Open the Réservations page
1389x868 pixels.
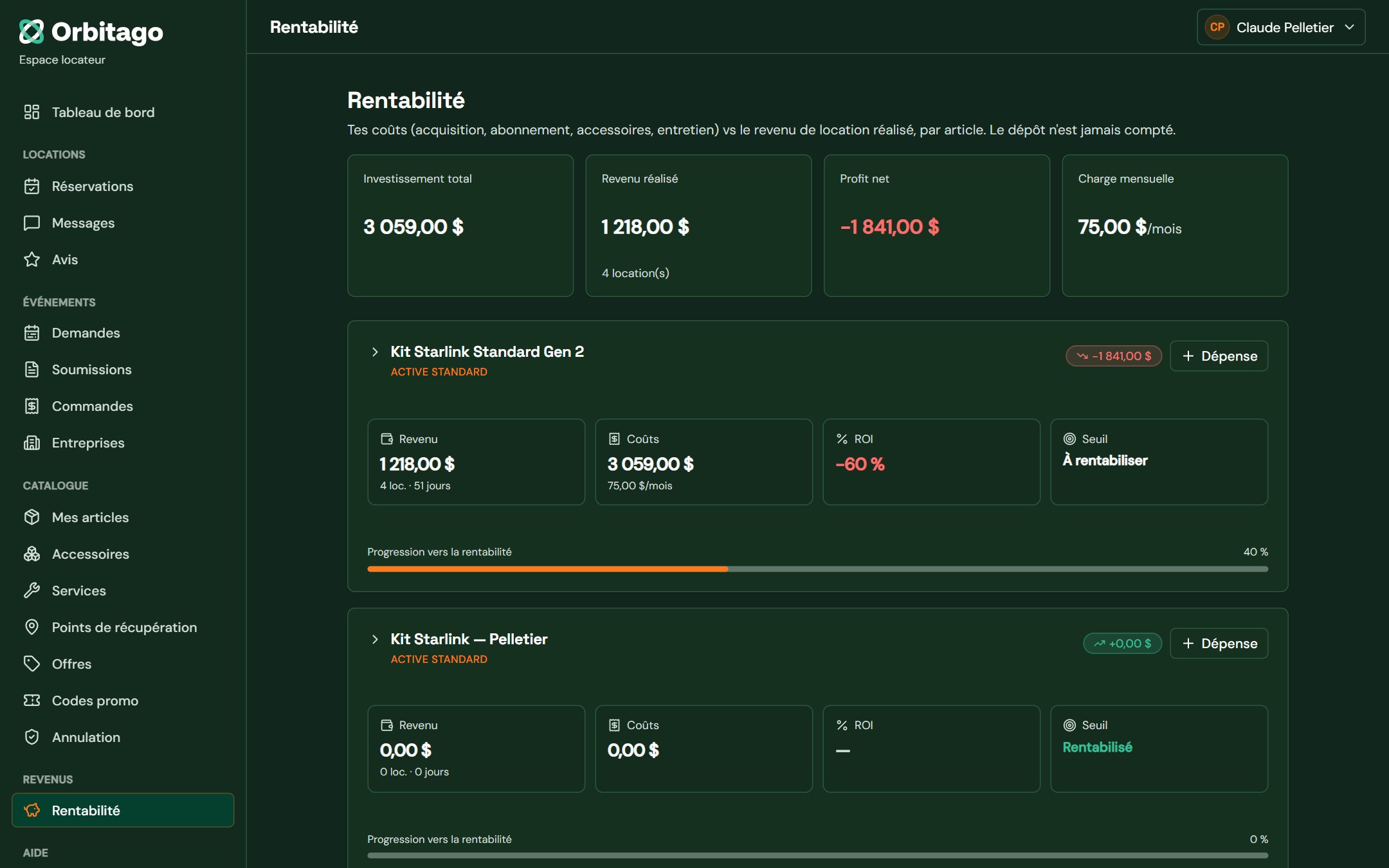[123, 186]
